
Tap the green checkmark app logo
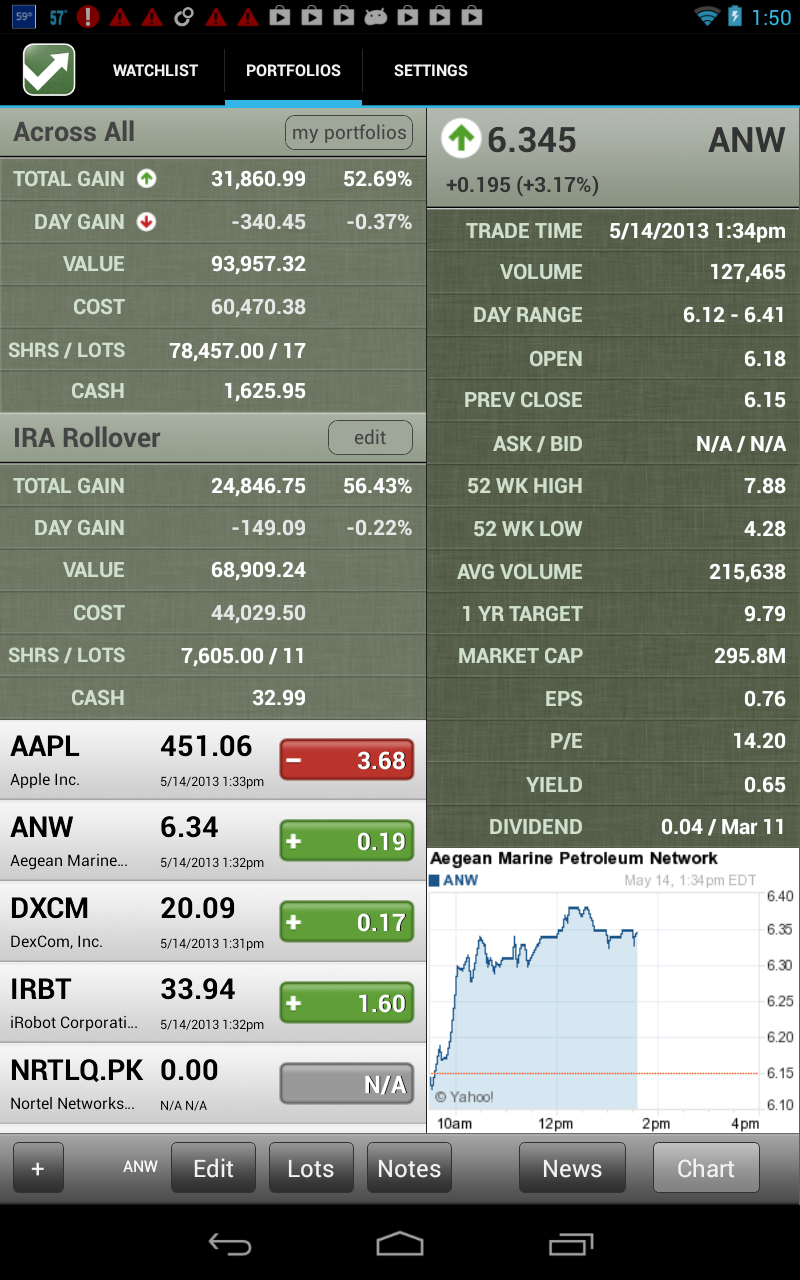(47, 70)
